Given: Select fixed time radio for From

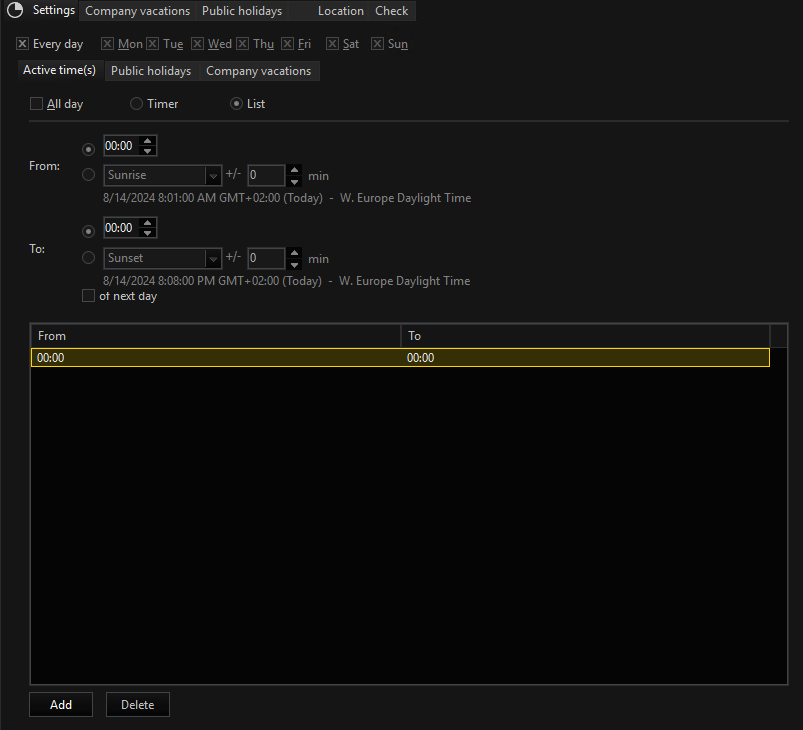Looking at the screenshot, I should (88, 149).
